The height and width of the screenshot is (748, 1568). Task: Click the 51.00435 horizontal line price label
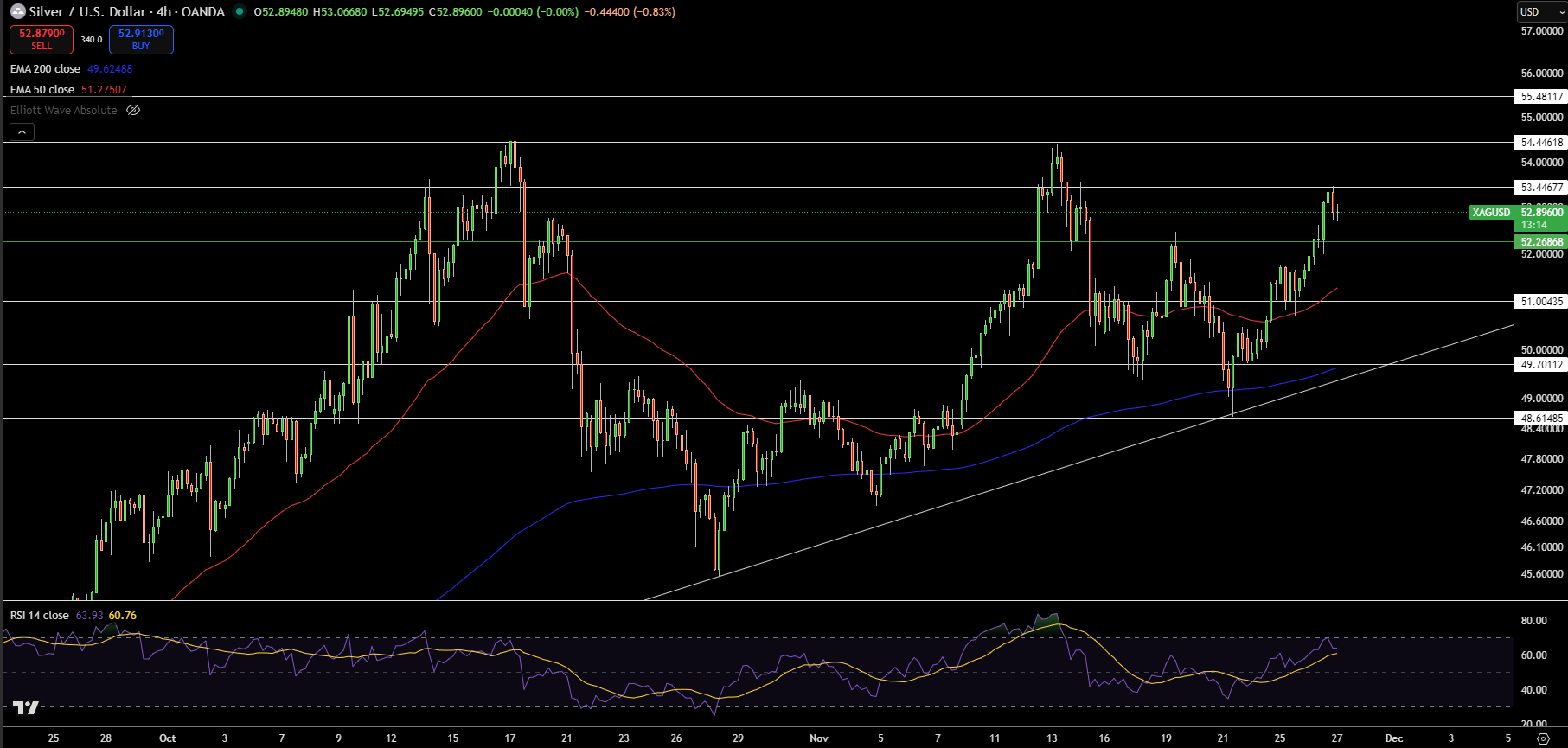[x=1542, y=302]
